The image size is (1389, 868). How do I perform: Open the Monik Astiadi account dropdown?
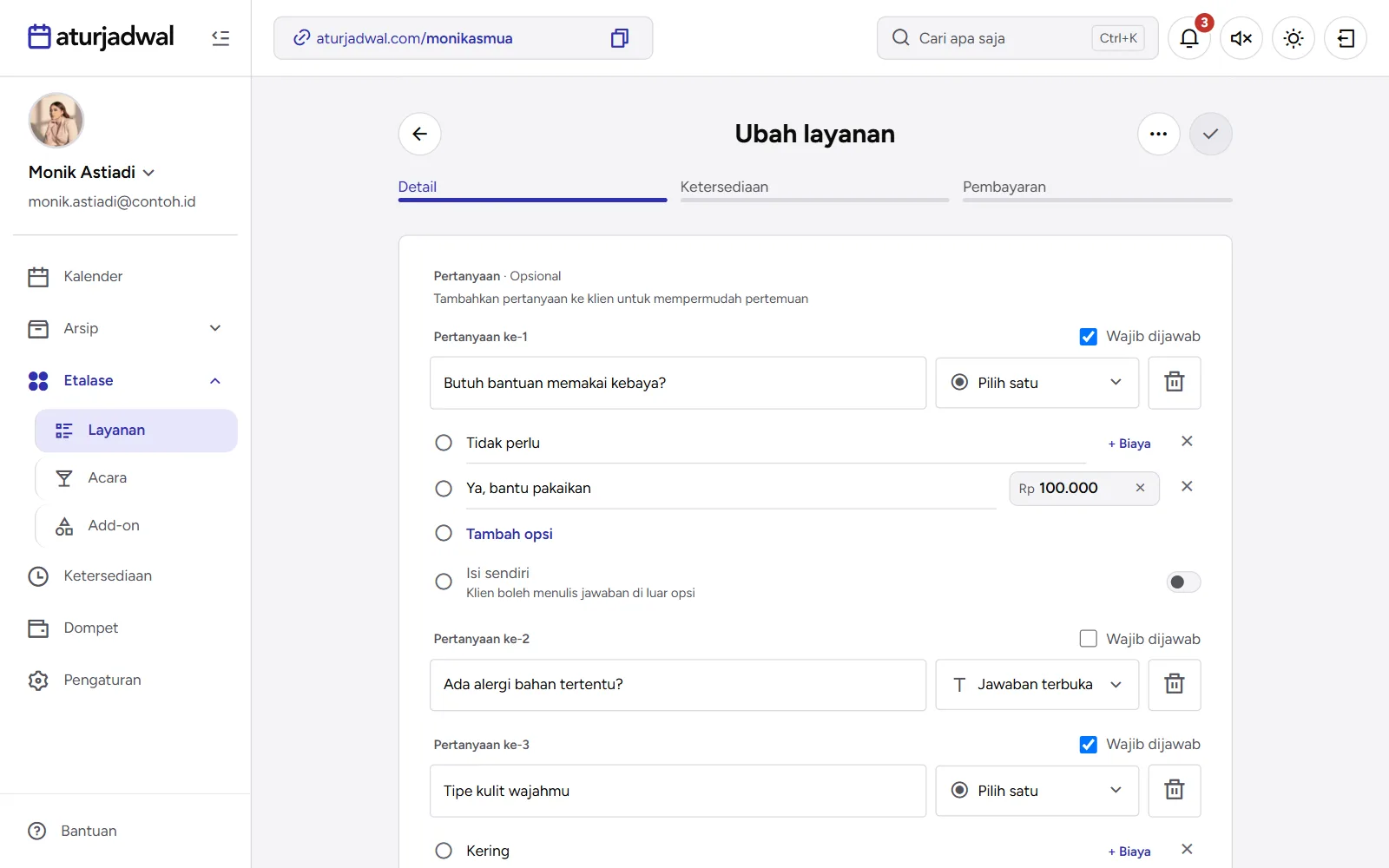[x=92, y=173]
